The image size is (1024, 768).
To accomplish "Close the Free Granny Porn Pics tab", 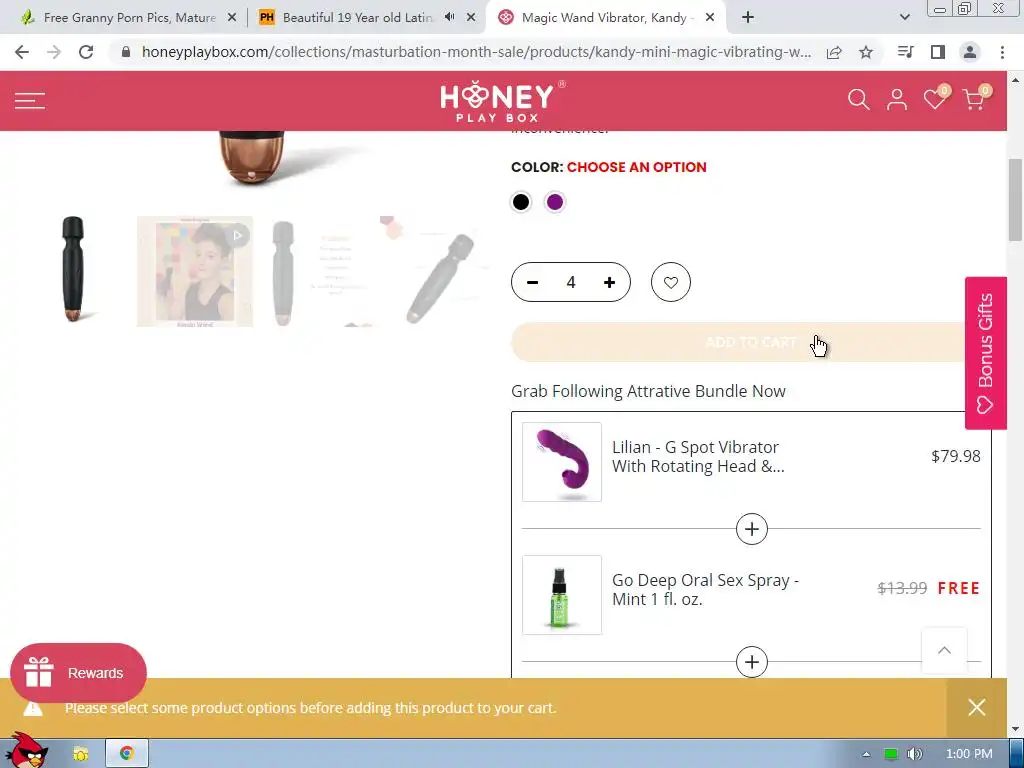I will tap(232, 18).
